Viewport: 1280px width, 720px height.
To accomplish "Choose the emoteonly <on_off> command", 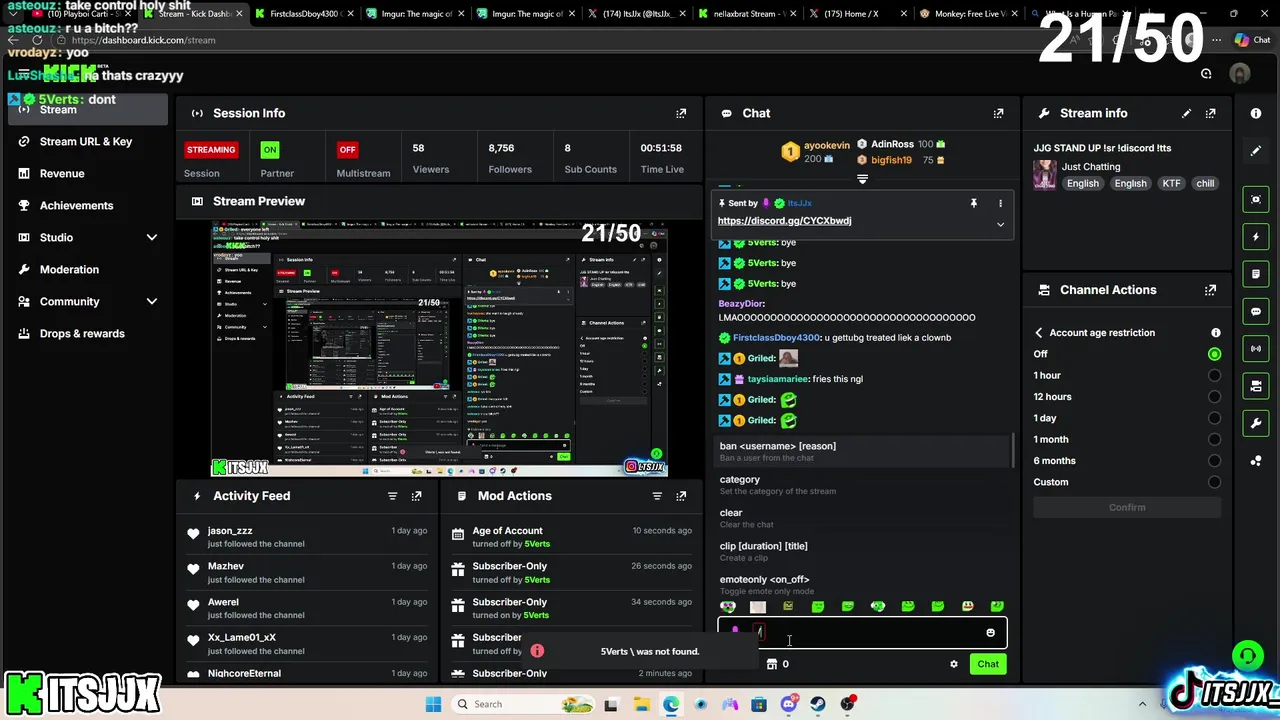I will (862, 584).
